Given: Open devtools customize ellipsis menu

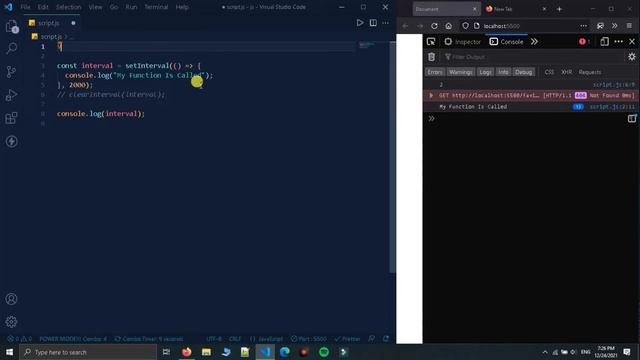Looking at the screenshot, I should coord(619,42).
